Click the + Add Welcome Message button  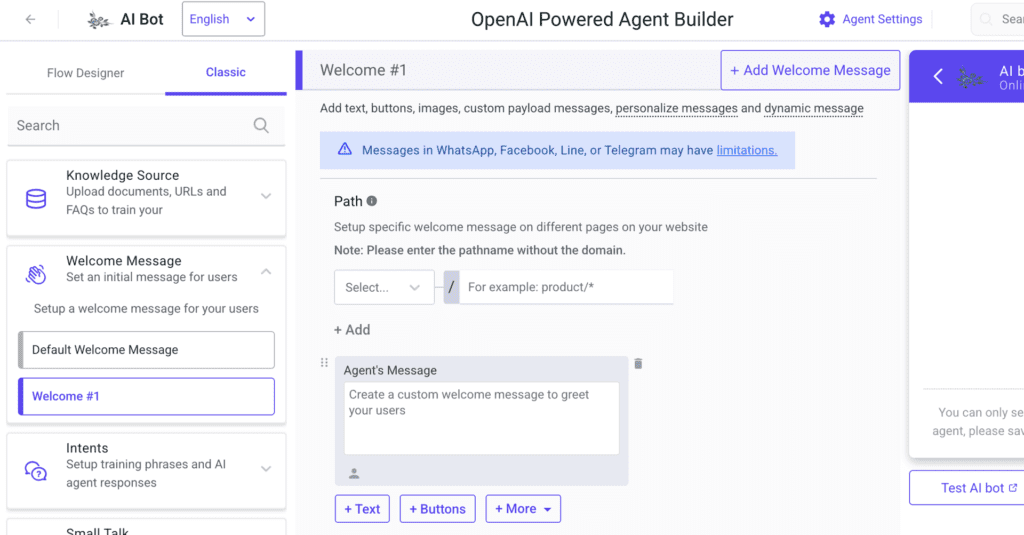click(x=810, y=71)
